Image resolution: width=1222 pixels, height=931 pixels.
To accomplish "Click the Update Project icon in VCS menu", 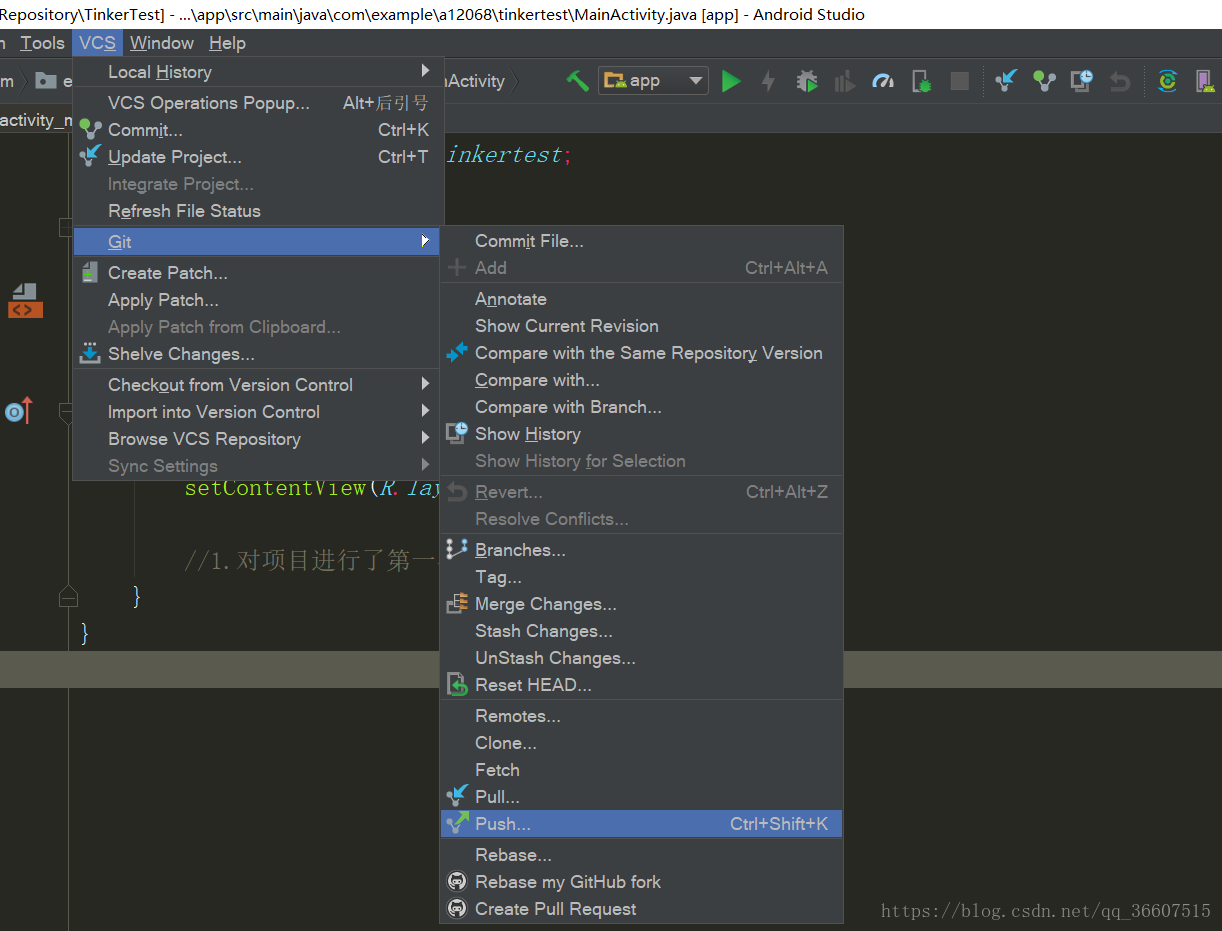I will [90, 156].
